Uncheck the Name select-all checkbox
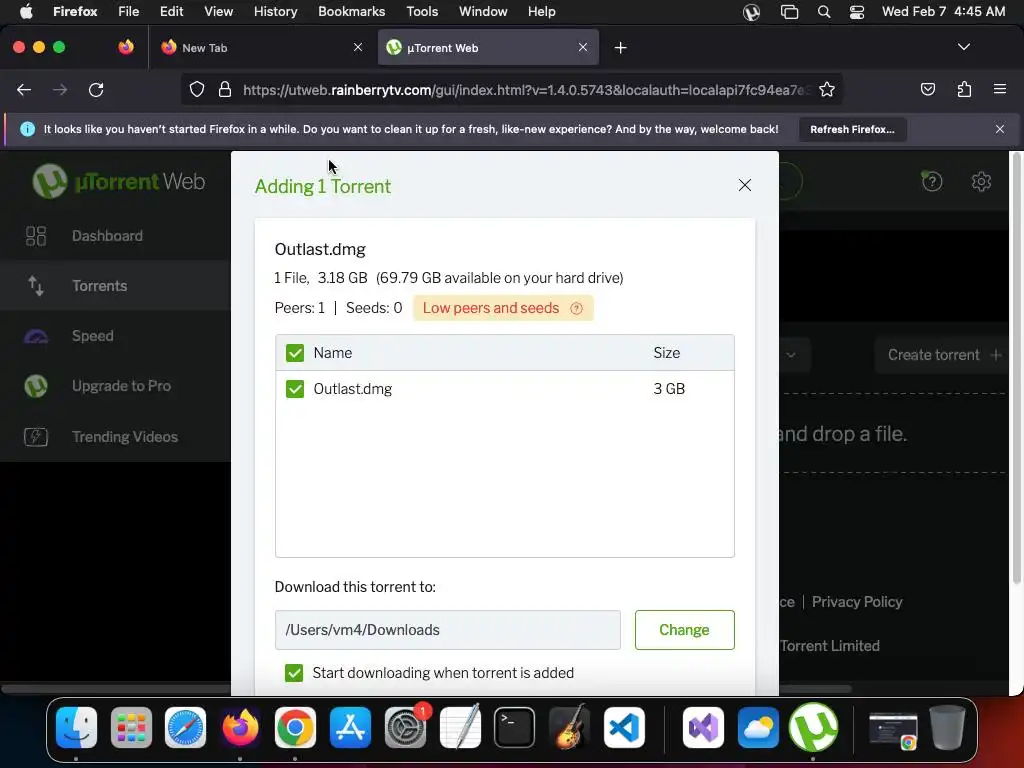The width and height of the screenshot is (1024, 768). click(295, 353)
